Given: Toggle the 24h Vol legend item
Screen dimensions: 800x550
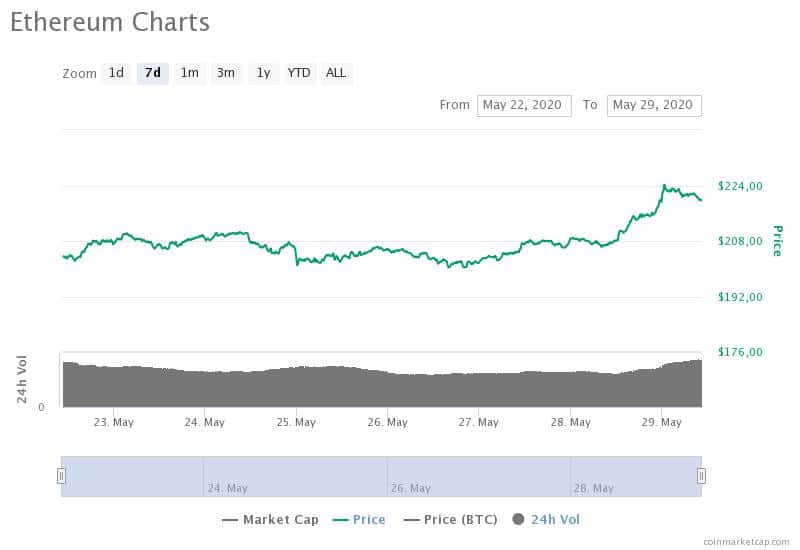Looking at the screenshot, I should point(546,519).
